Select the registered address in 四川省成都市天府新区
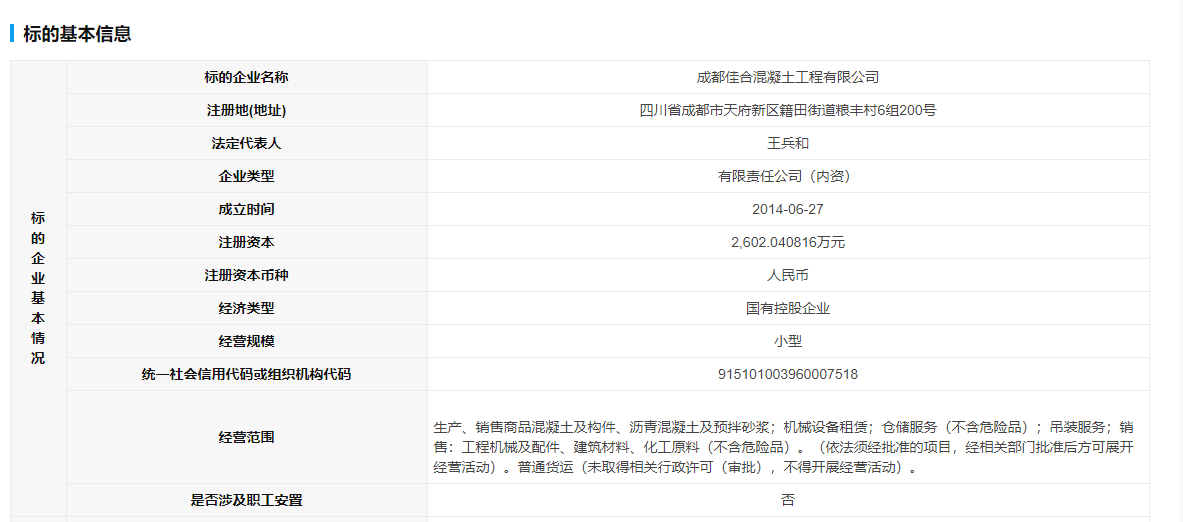The height and width of the screenshot is (522, 1183). click(x=787, y=110)
